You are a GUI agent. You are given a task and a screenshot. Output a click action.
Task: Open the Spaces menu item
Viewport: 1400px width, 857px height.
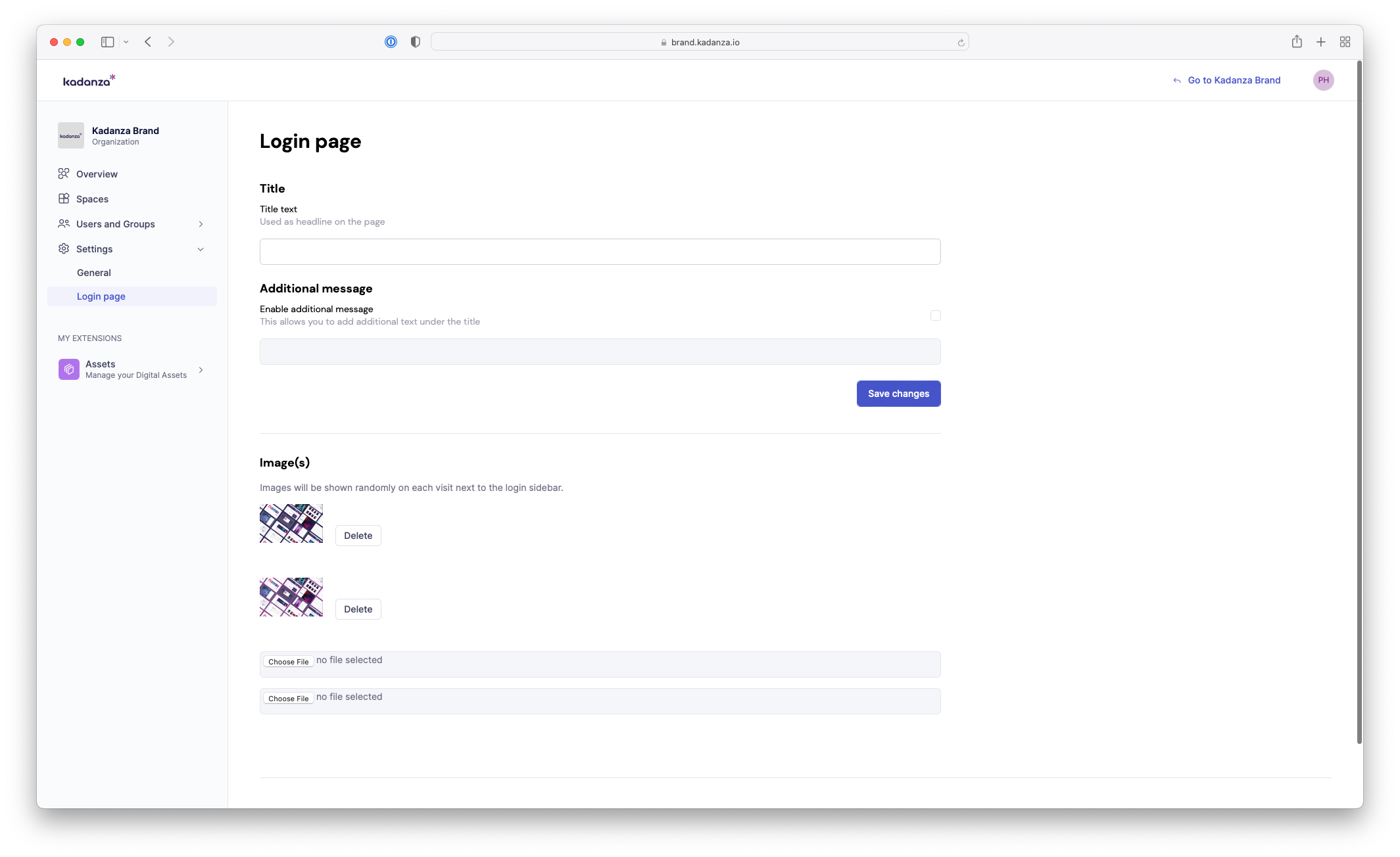pos(92,199)
